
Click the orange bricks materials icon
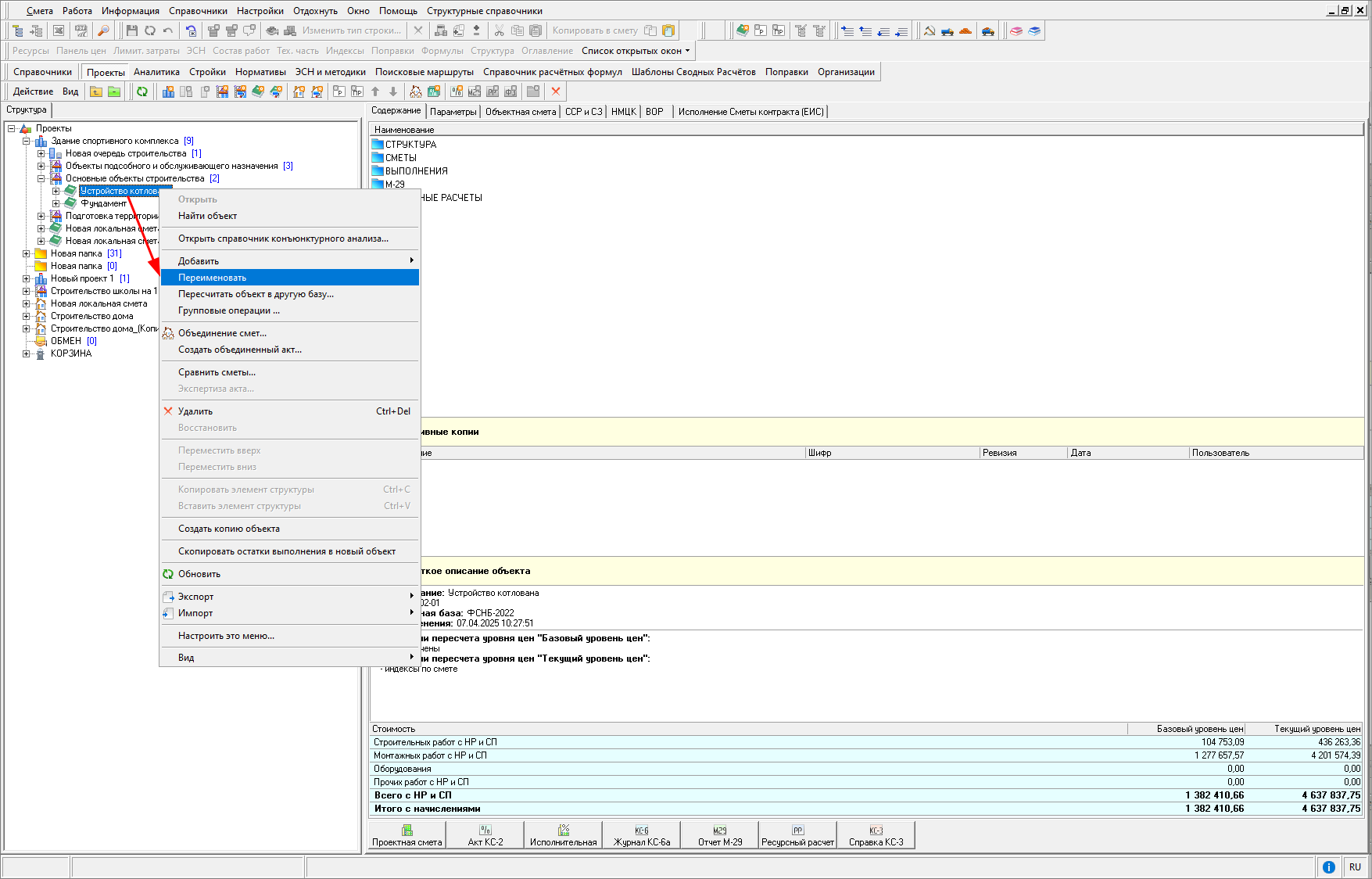(x=965, y=30)
